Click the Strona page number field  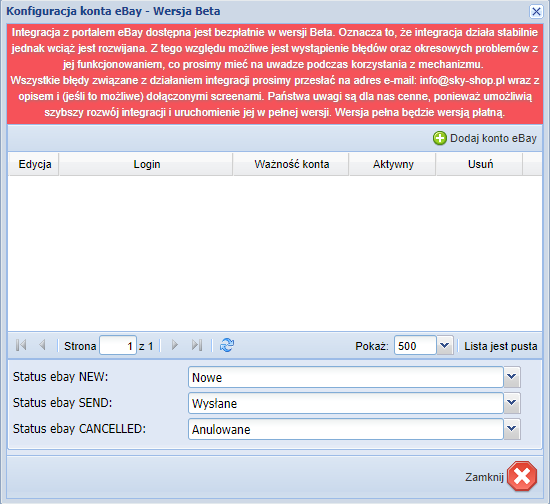[118, 346]
